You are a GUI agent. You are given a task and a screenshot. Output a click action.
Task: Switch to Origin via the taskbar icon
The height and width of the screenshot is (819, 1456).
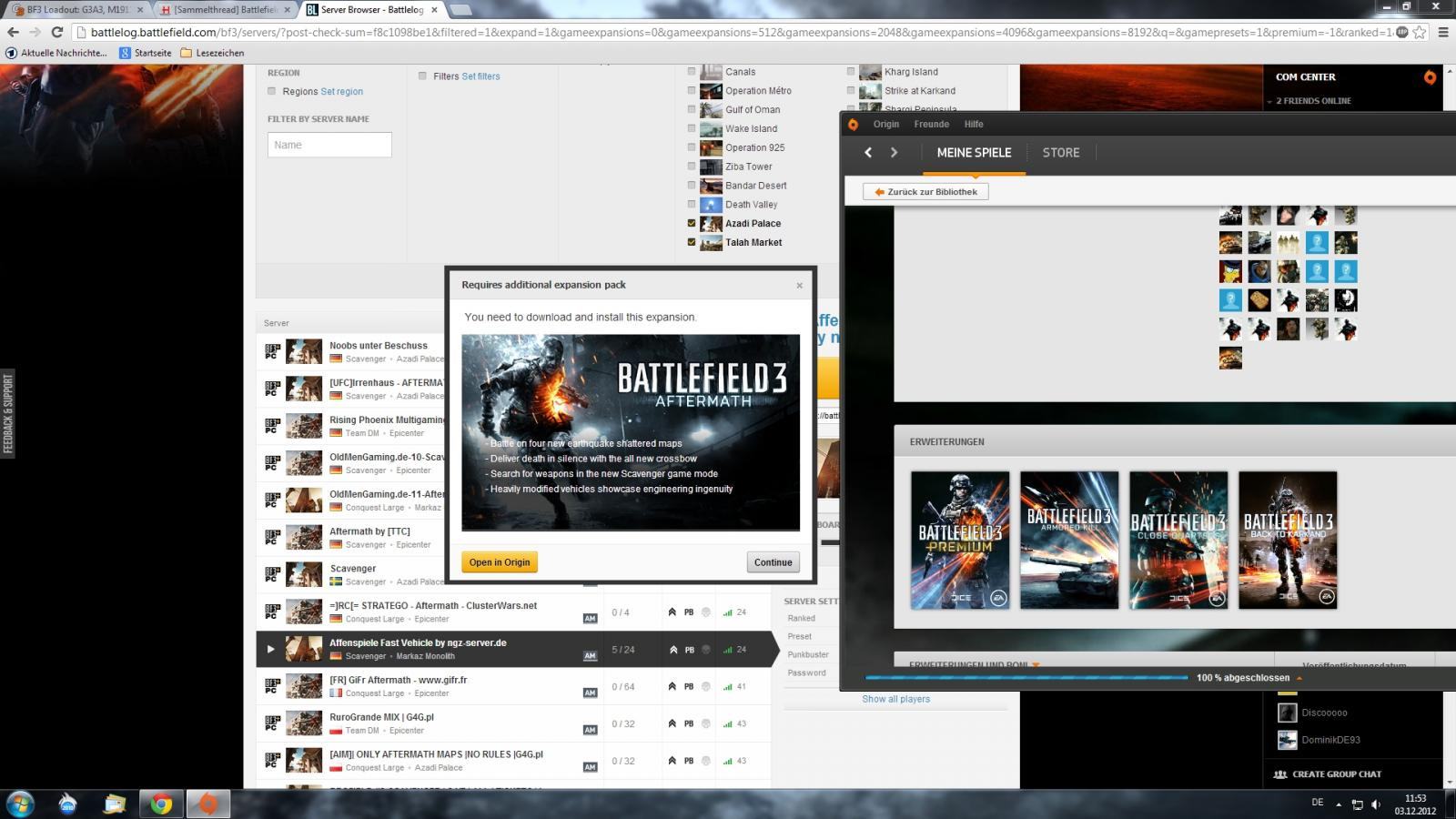(208, 804)
